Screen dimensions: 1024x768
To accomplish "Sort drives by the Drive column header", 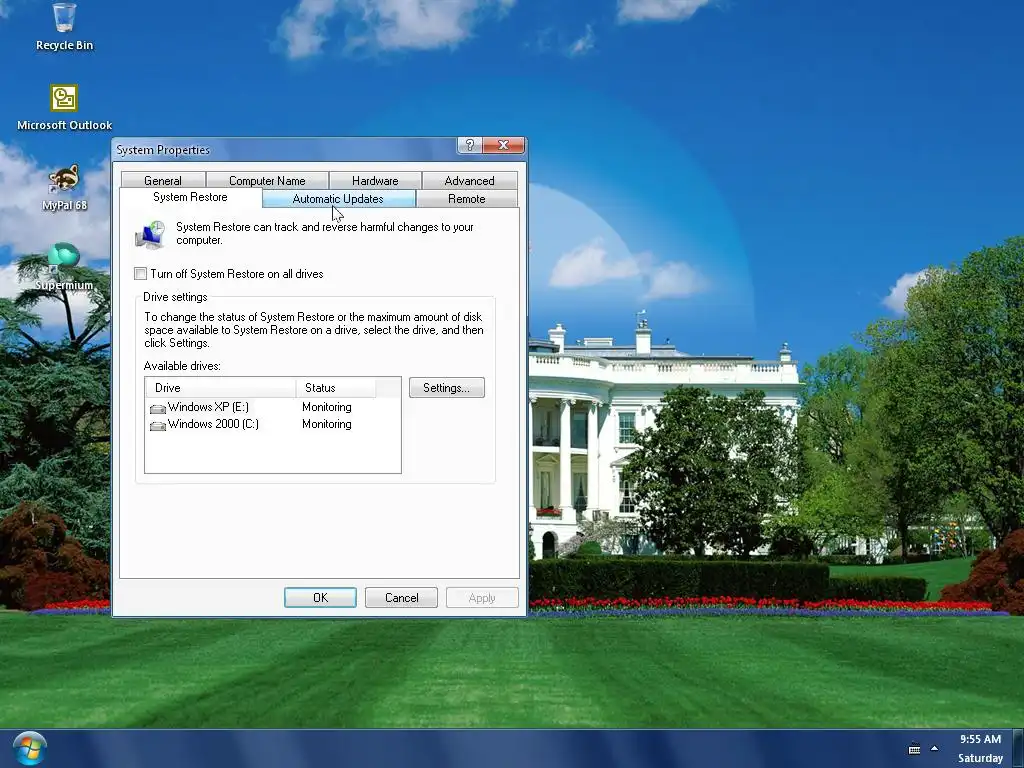I will (x=221, y=387).
